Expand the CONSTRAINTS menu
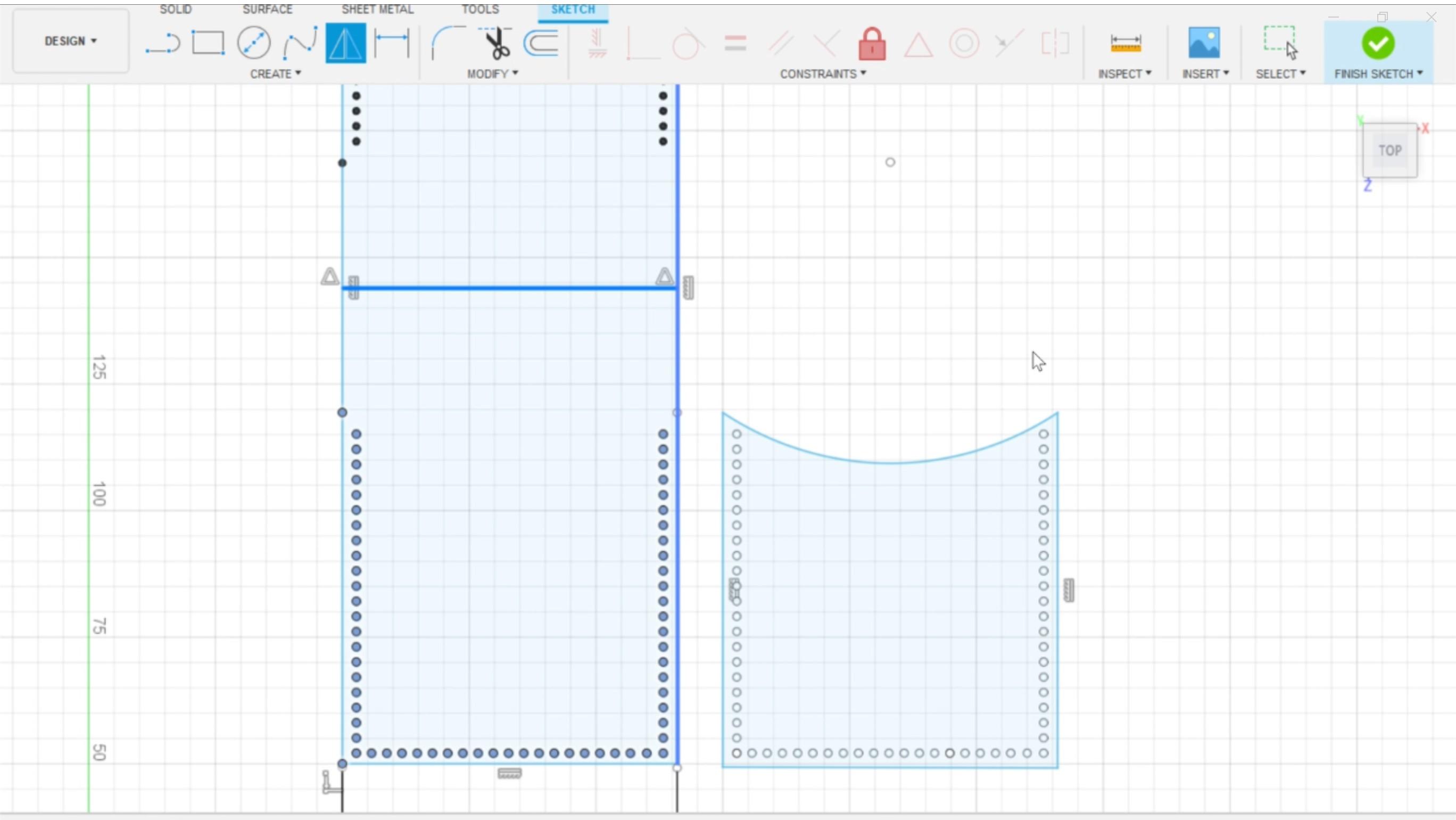Screen dimensions: 1456x820 pyautogui.click(x=822, y=73)
